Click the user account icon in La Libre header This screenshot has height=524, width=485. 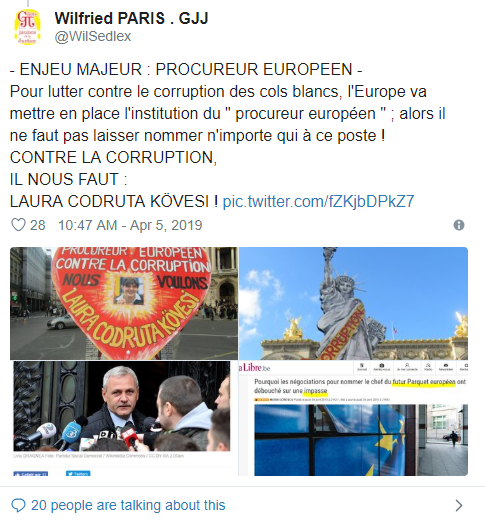click(x=407, y=367)
